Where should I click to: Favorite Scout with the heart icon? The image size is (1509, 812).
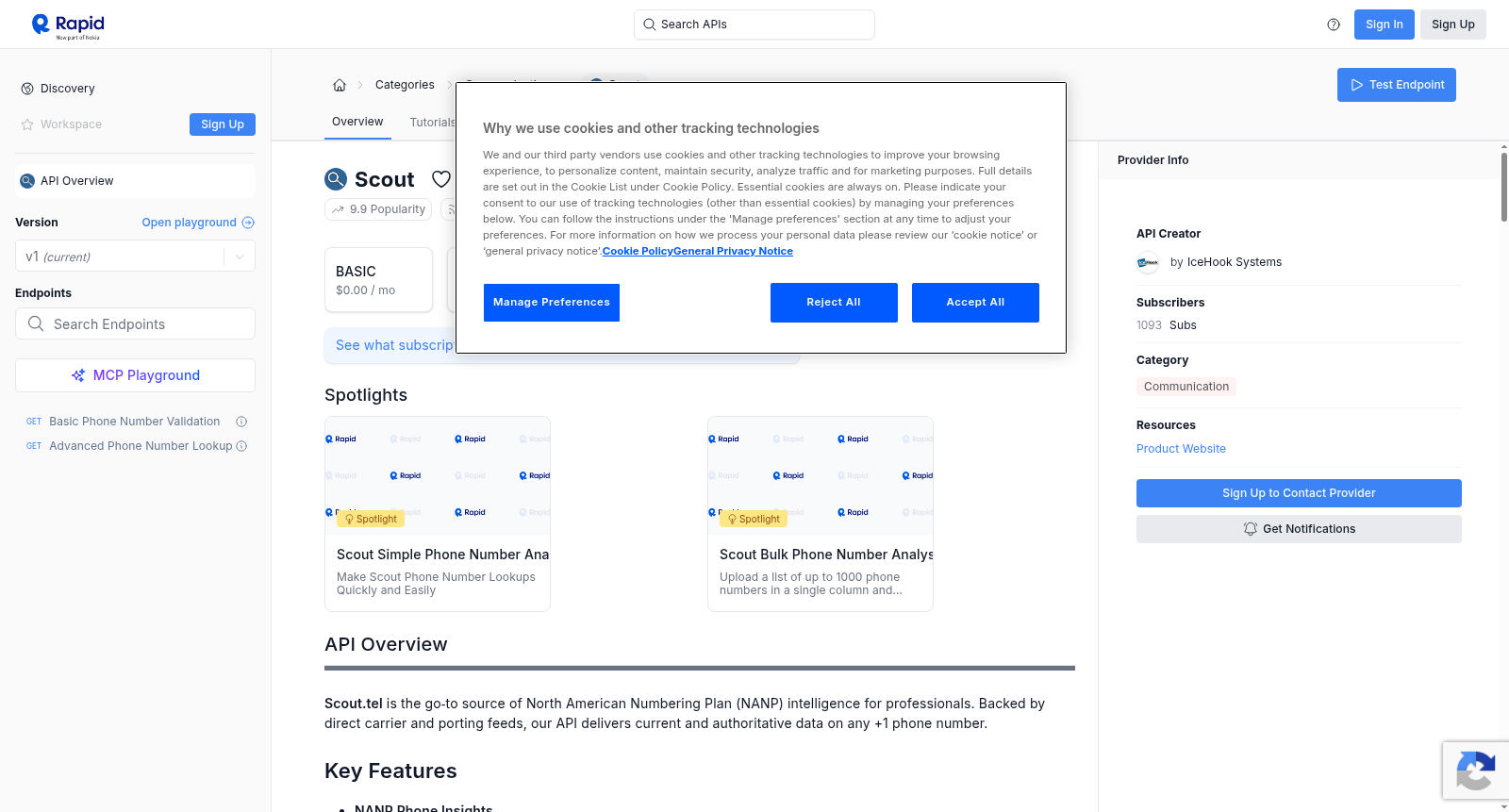click(441, 179)
